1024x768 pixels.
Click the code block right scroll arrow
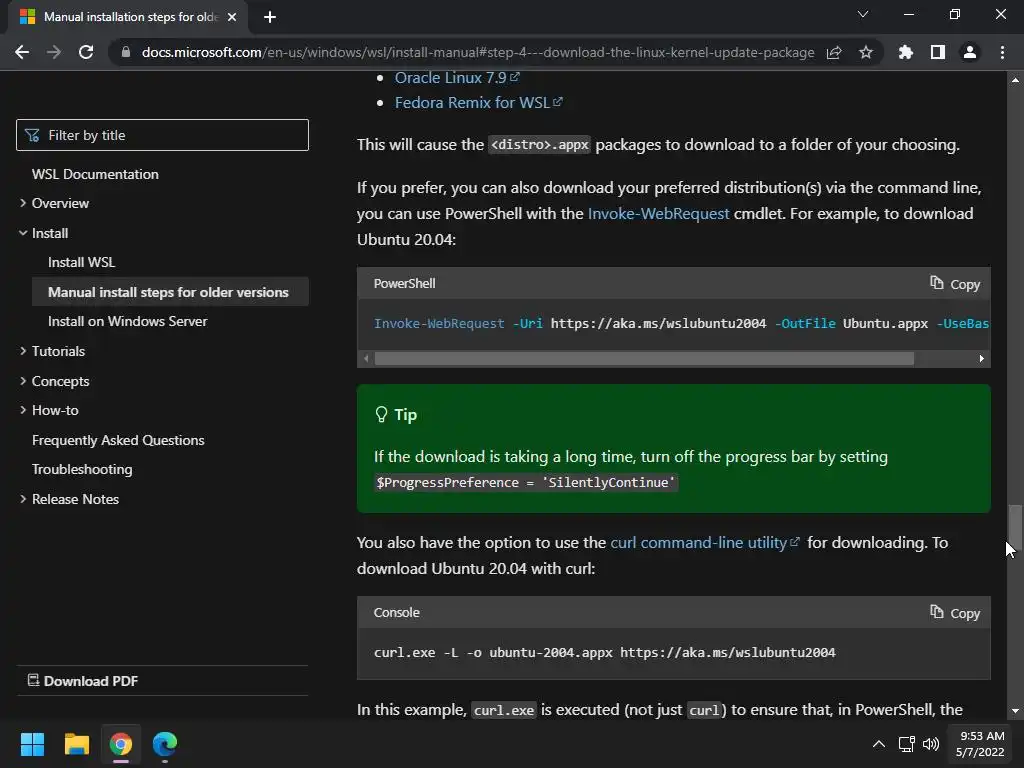point(982,359)
